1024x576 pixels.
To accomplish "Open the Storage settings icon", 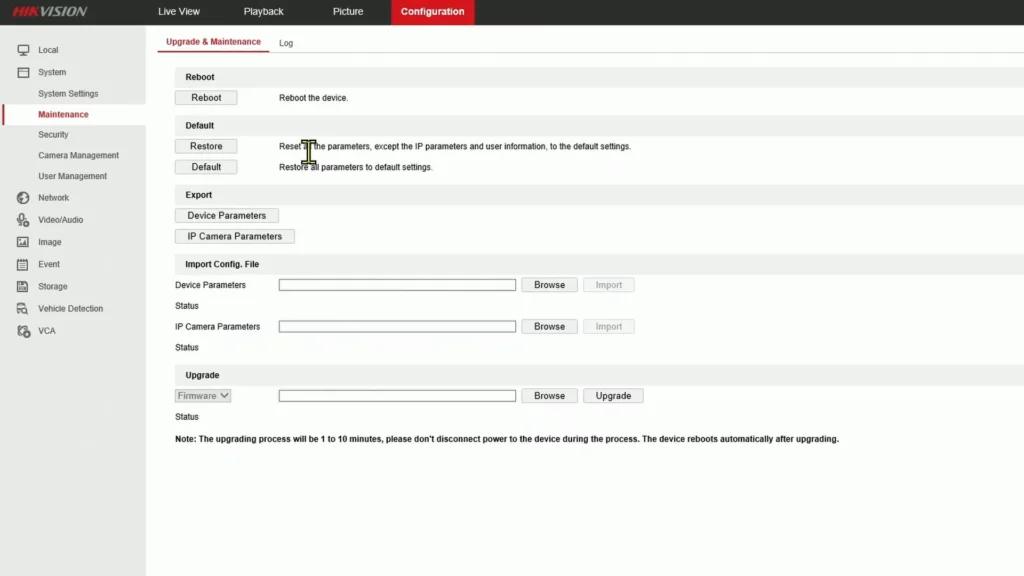I will click(22, 286).
